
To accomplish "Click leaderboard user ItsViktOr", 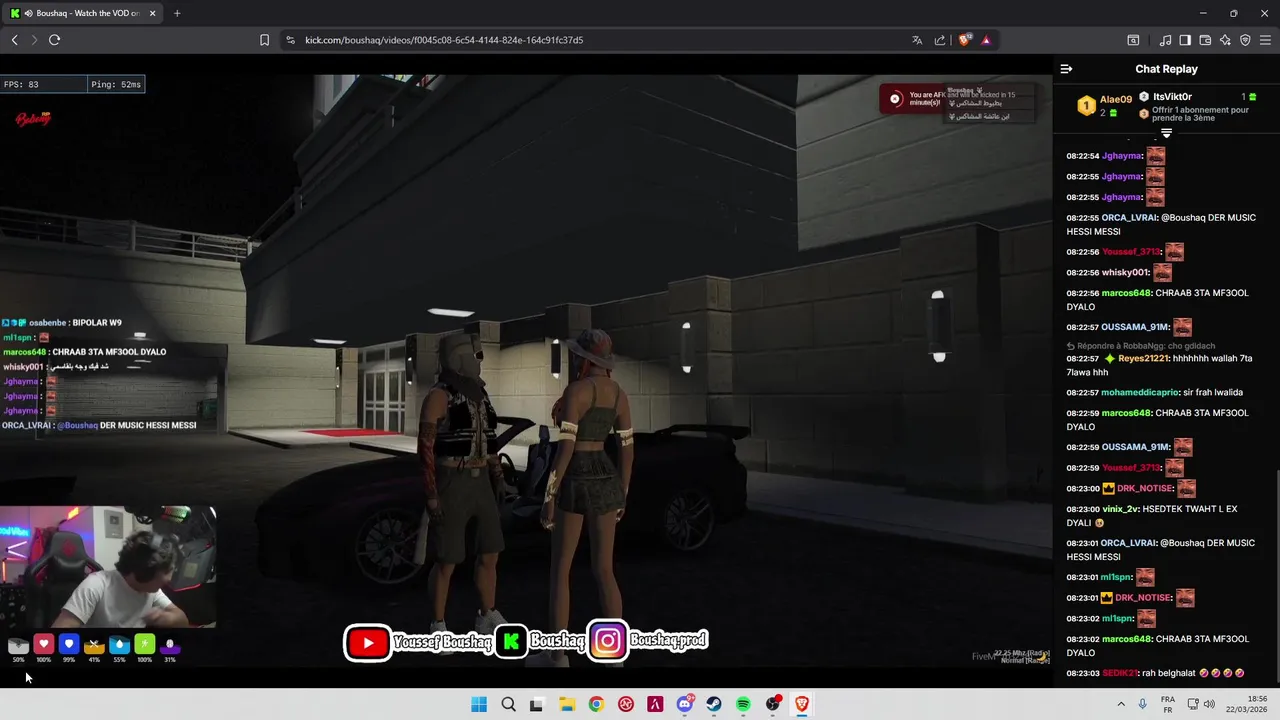I will (x=1172, y=97).
